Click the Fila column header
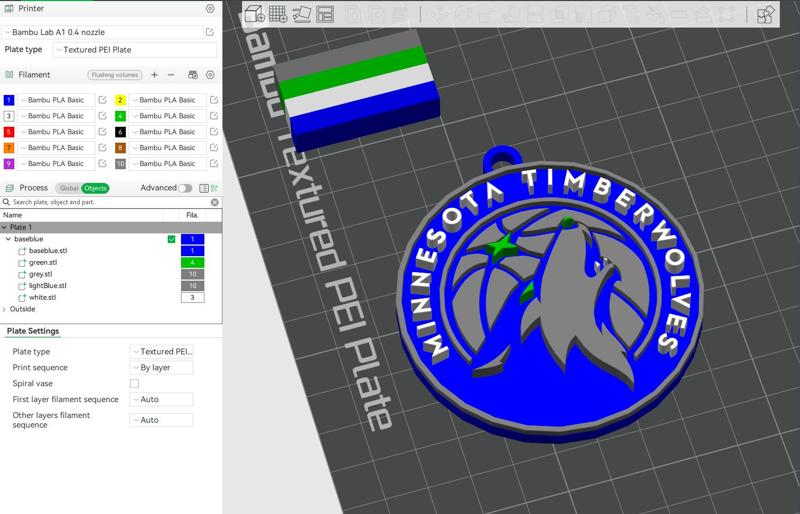The image size is (800, 514). [x=192, y=215]
